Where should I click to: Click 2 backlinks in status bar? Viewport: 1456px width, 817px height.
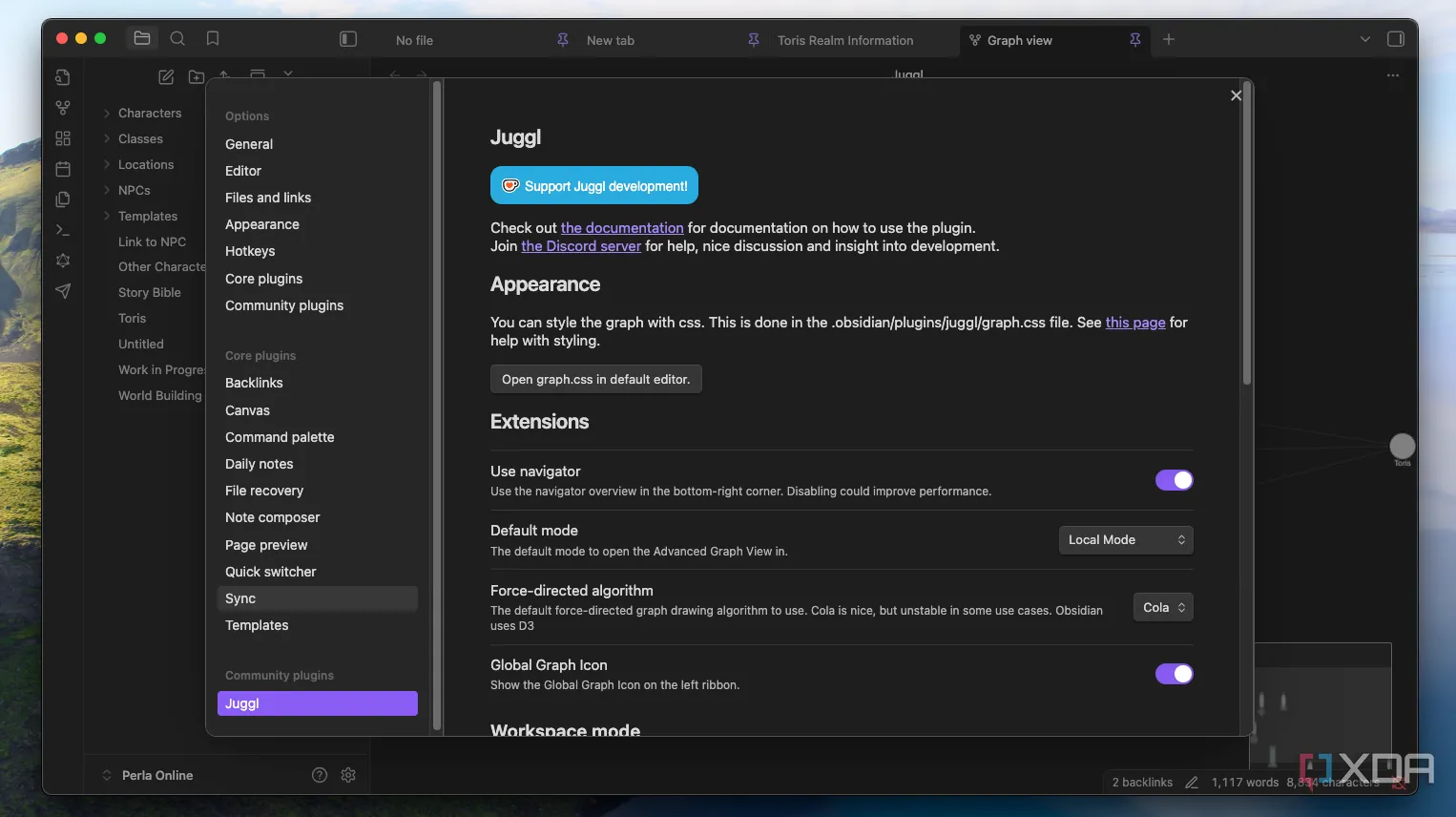[1142, 783]
